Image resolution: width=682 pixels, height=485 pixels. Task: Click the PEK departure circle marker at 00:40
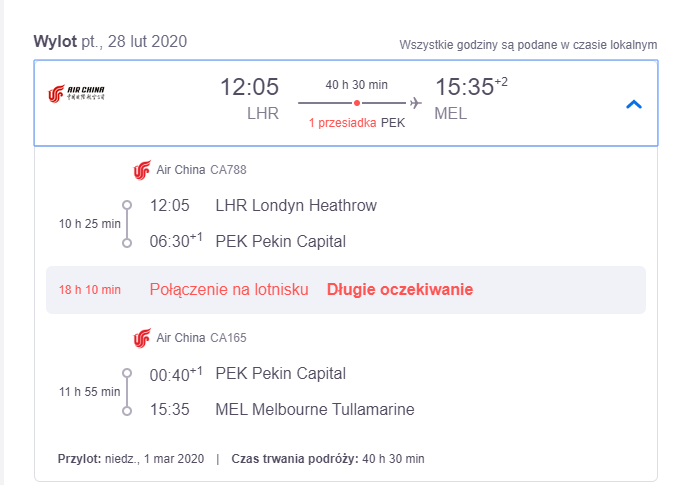[127, 373]
